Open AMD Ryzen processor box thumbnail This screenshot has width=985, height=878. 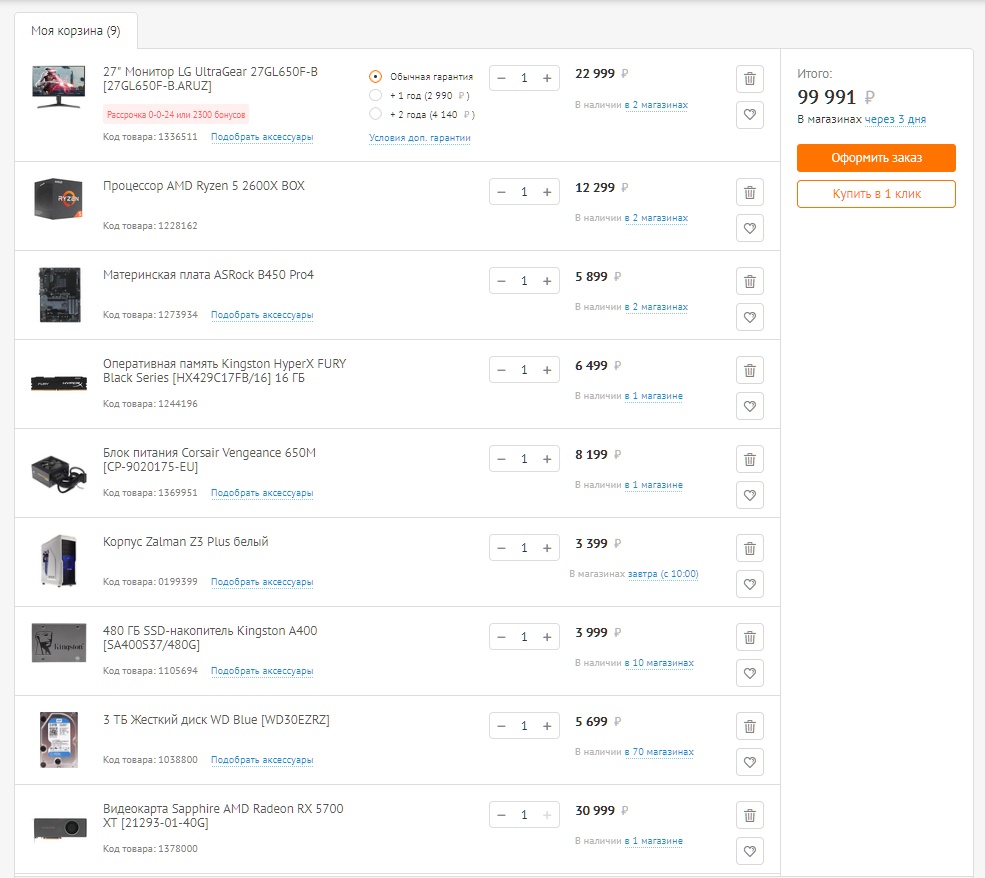pyautogui.click(x=59, y=198)
